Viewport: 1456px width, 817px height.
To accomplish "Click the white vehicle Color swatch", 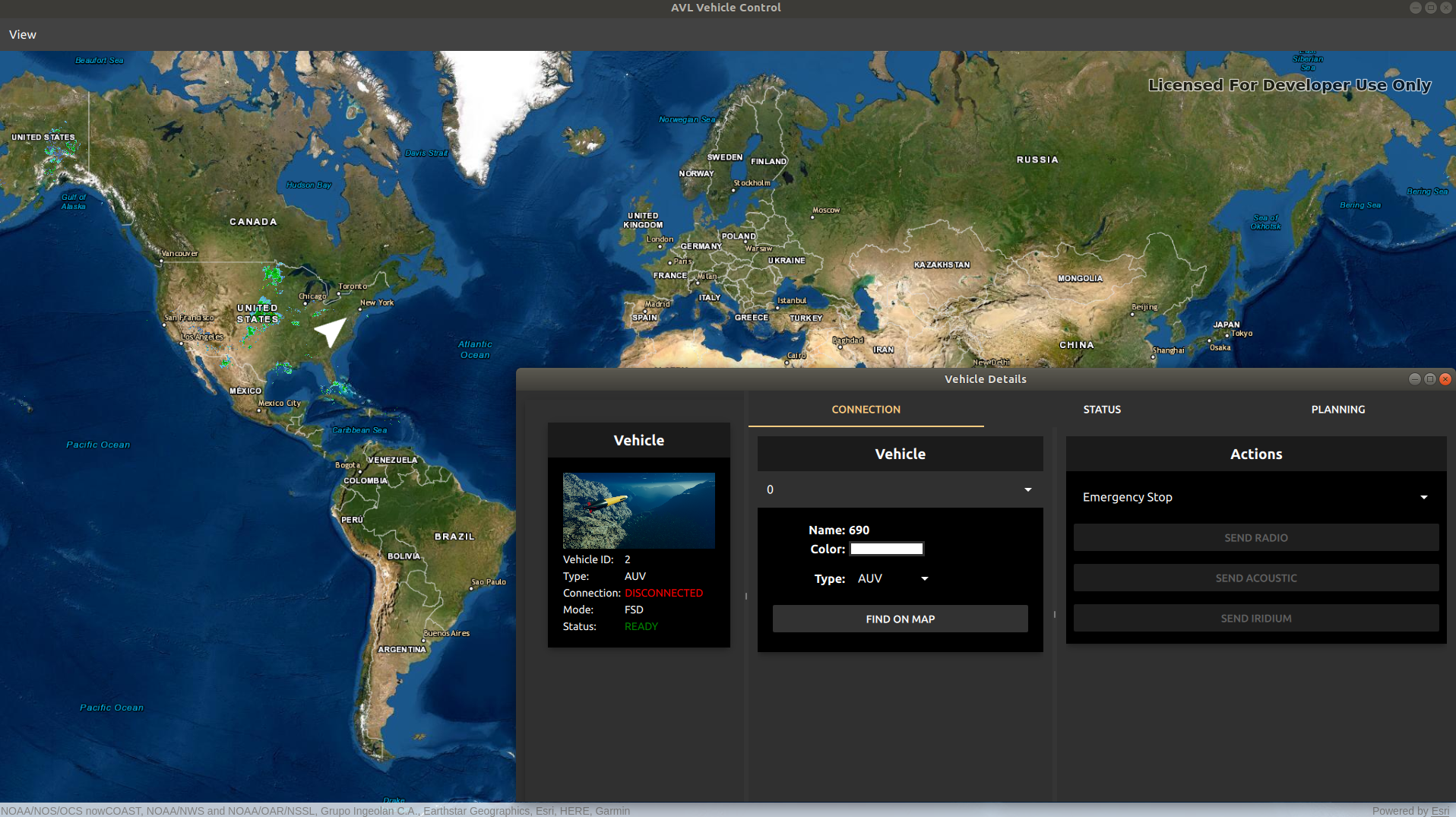I will (x=886, y=549).
